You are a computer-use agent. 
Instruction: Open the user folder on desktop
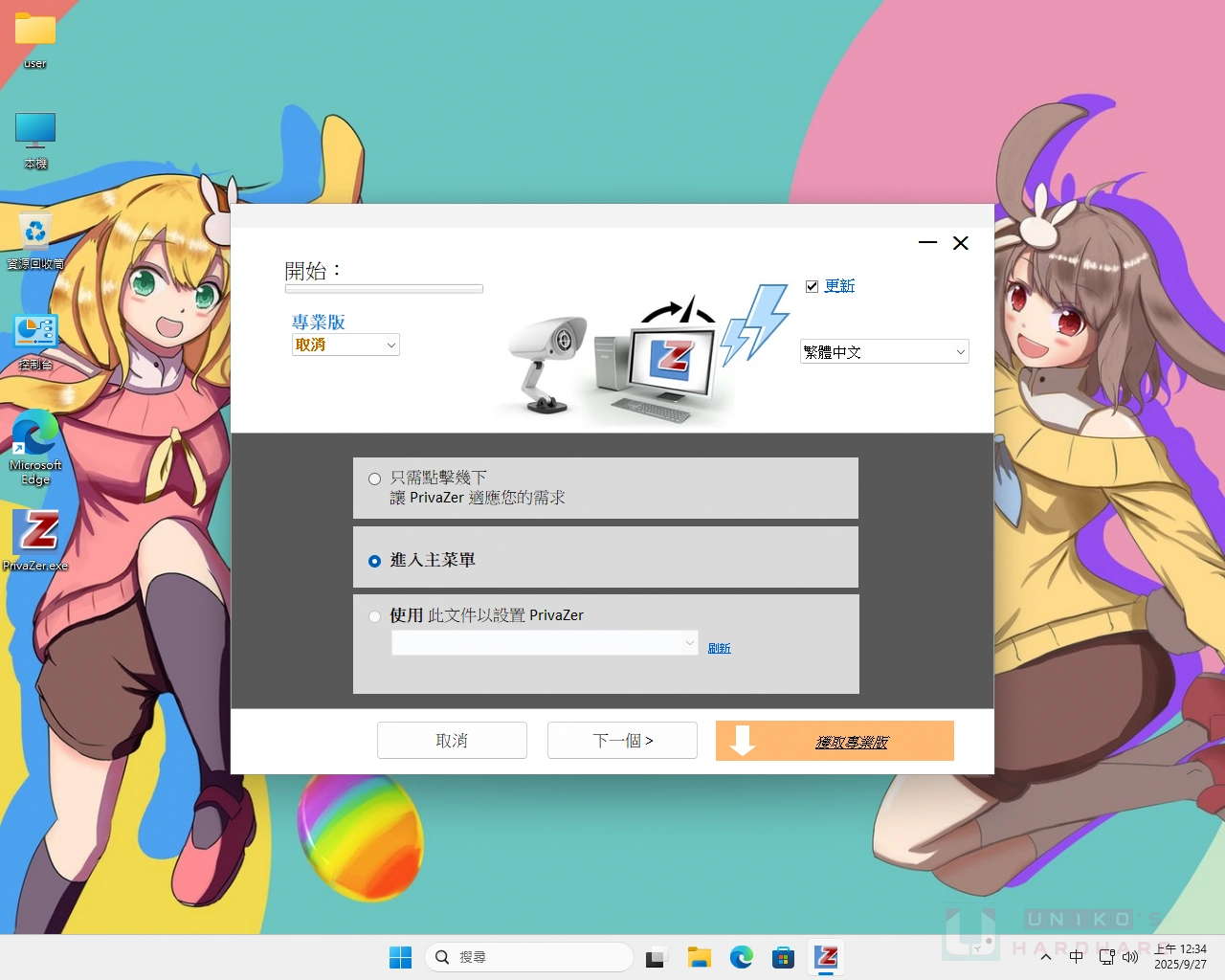[x=35, y=40]
